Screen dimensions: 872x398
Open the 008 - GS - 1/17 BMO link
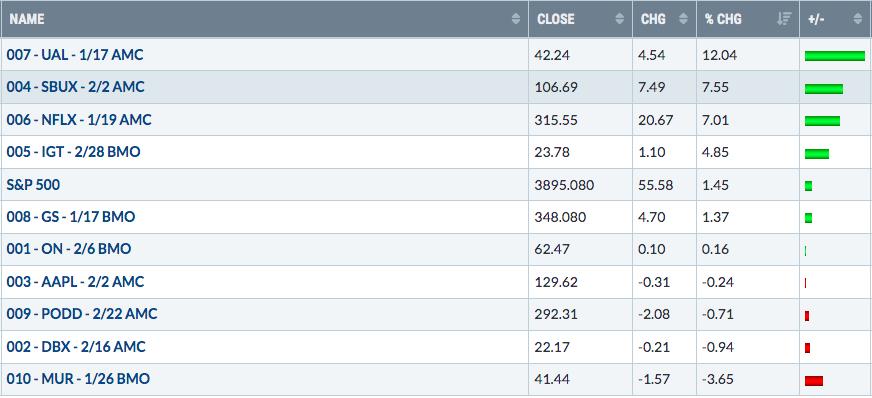pos(71,217)
